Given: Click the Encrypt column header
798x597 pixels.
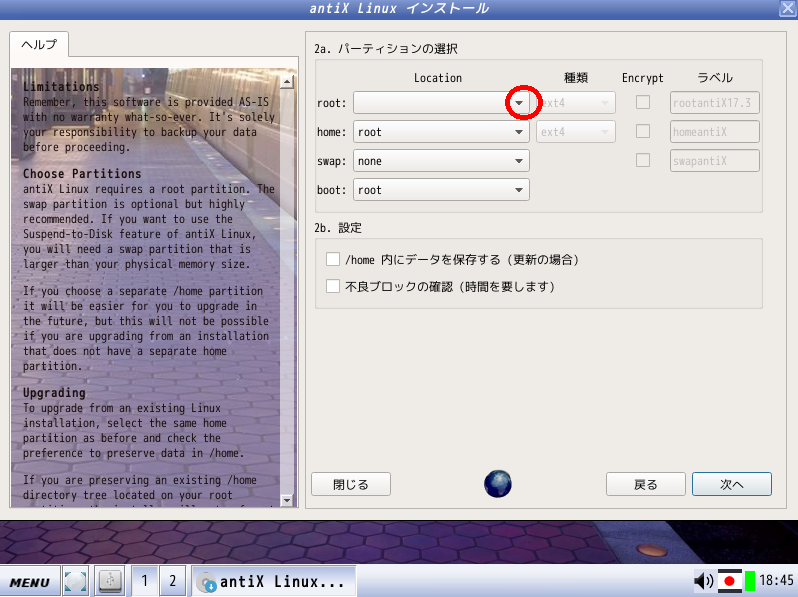Looking at the screenshot, I should pos(642,78).
